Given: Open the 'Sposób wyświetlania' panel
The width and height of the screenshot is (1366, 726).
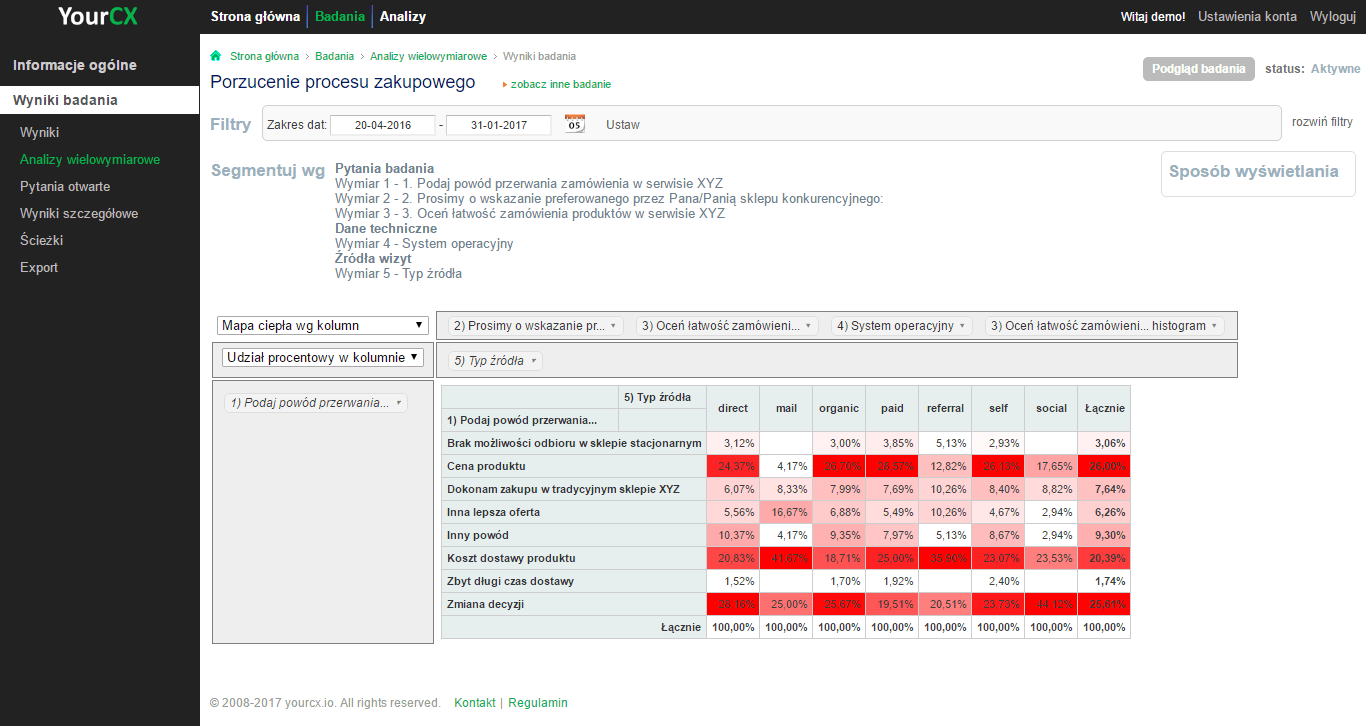Looking at the screenshot, I should [1258, 173].
